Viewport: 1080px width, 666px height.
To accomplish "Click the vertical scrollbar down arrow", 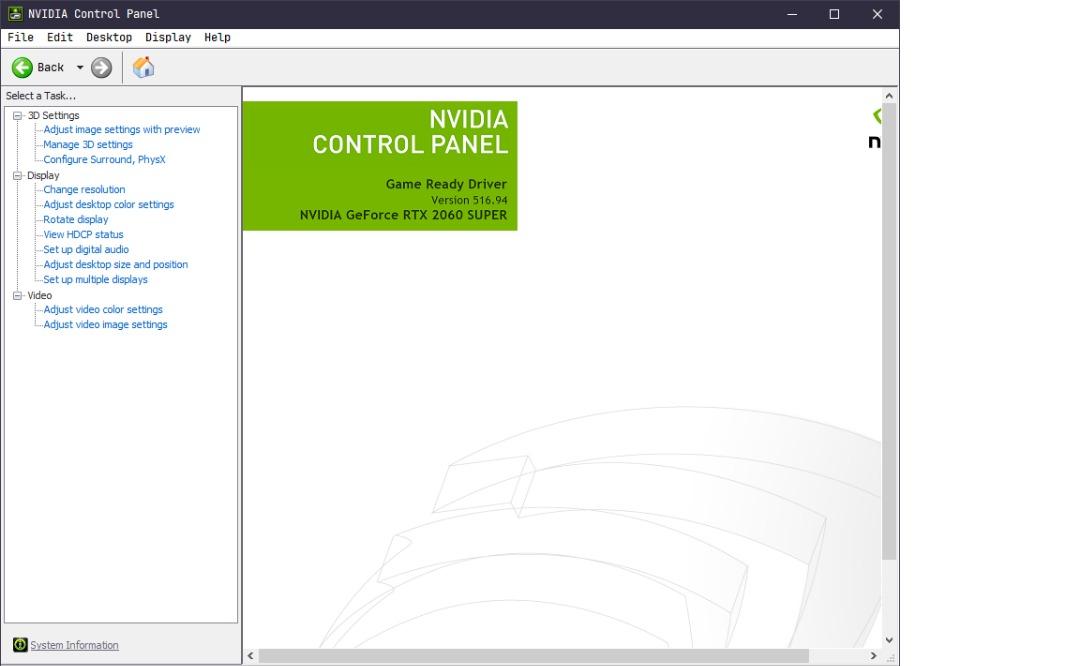I will coord(889,640).
